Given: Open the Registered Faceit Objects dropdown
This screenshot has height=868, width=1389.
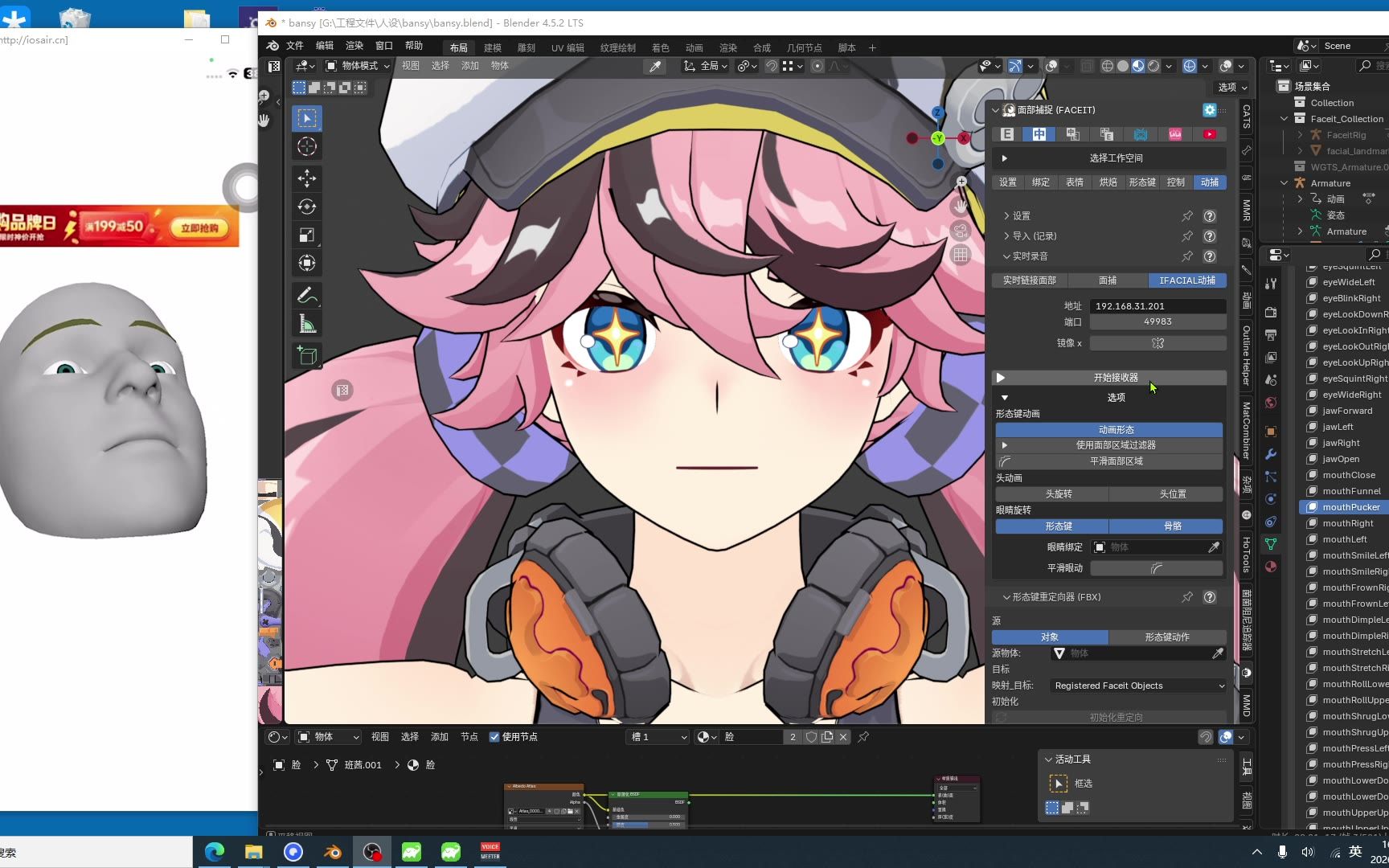Looking at the screenshot, I should point(1139,686).
